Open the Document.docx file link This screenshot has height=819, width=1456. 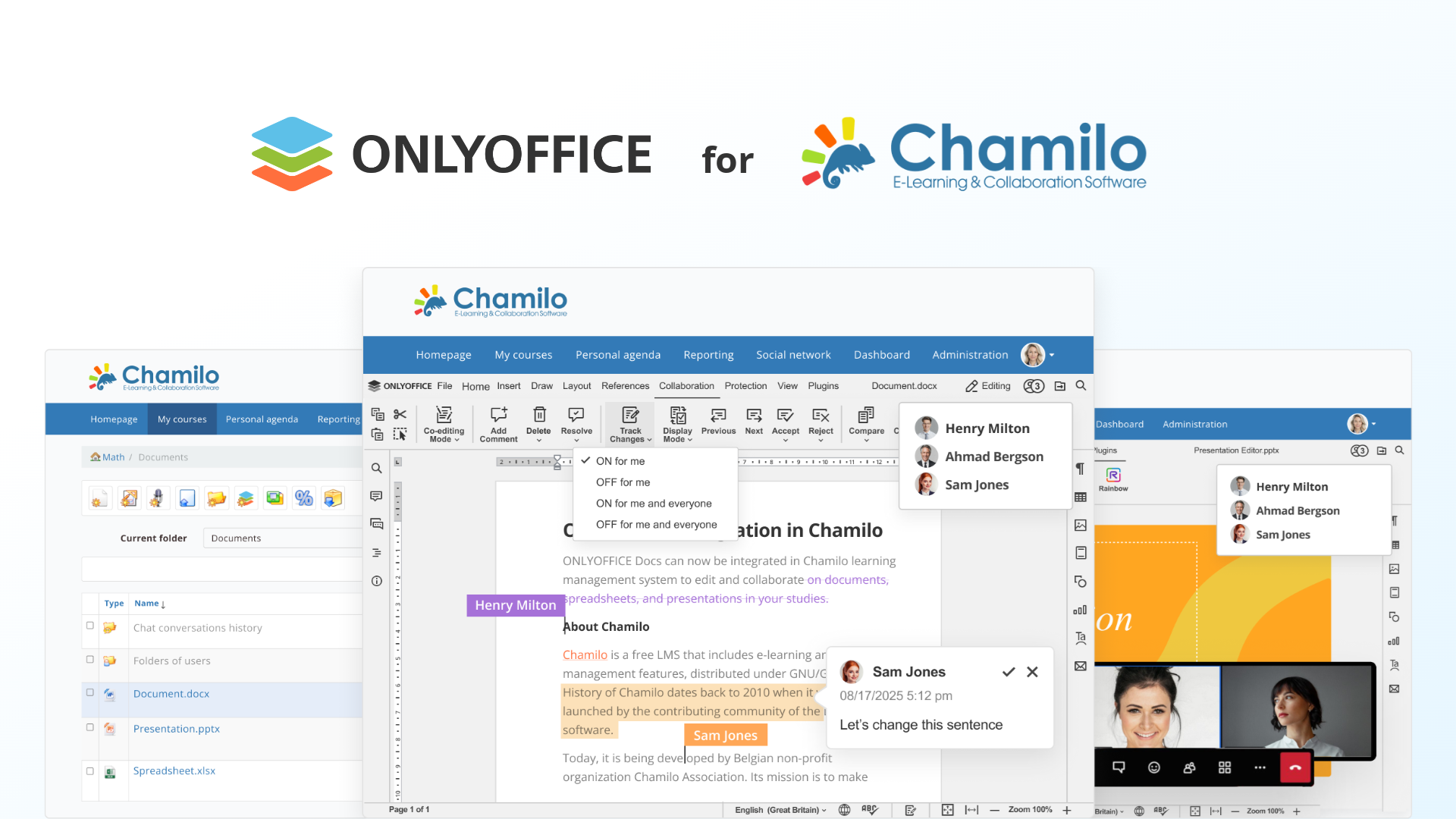click(x=171, y=694)
